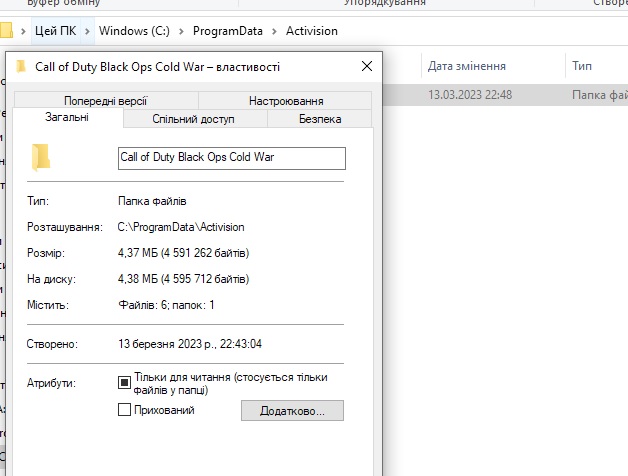Click the type value Папка файлів
Image resolution: width=628 pixels, height=476 pixels.
click(x=152, y=201)
